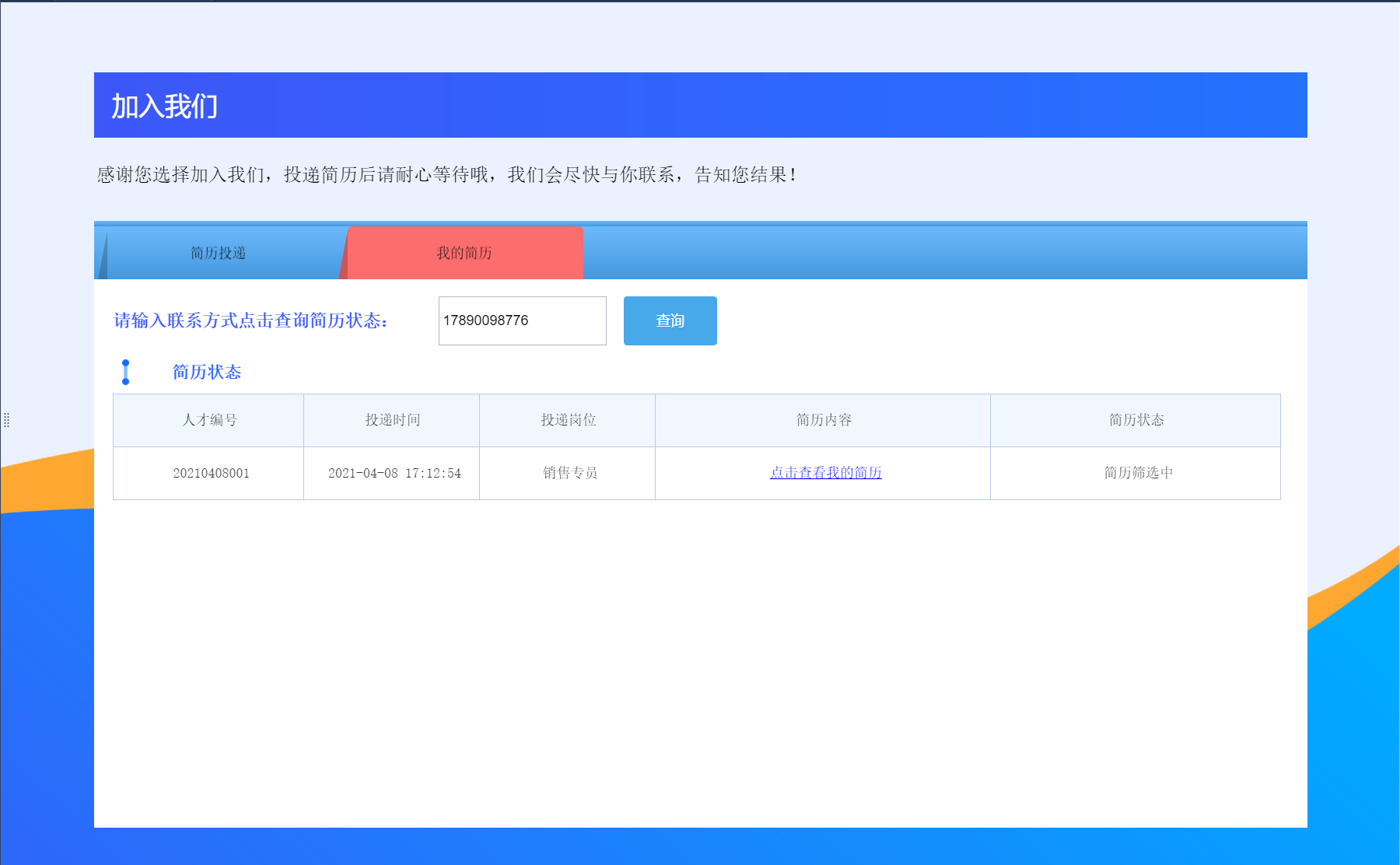Click the 请输入联系方式点击查询简历状态 label
This screenshot has height=865, width=1400.
pyautogui.click(x=250, y=320)
